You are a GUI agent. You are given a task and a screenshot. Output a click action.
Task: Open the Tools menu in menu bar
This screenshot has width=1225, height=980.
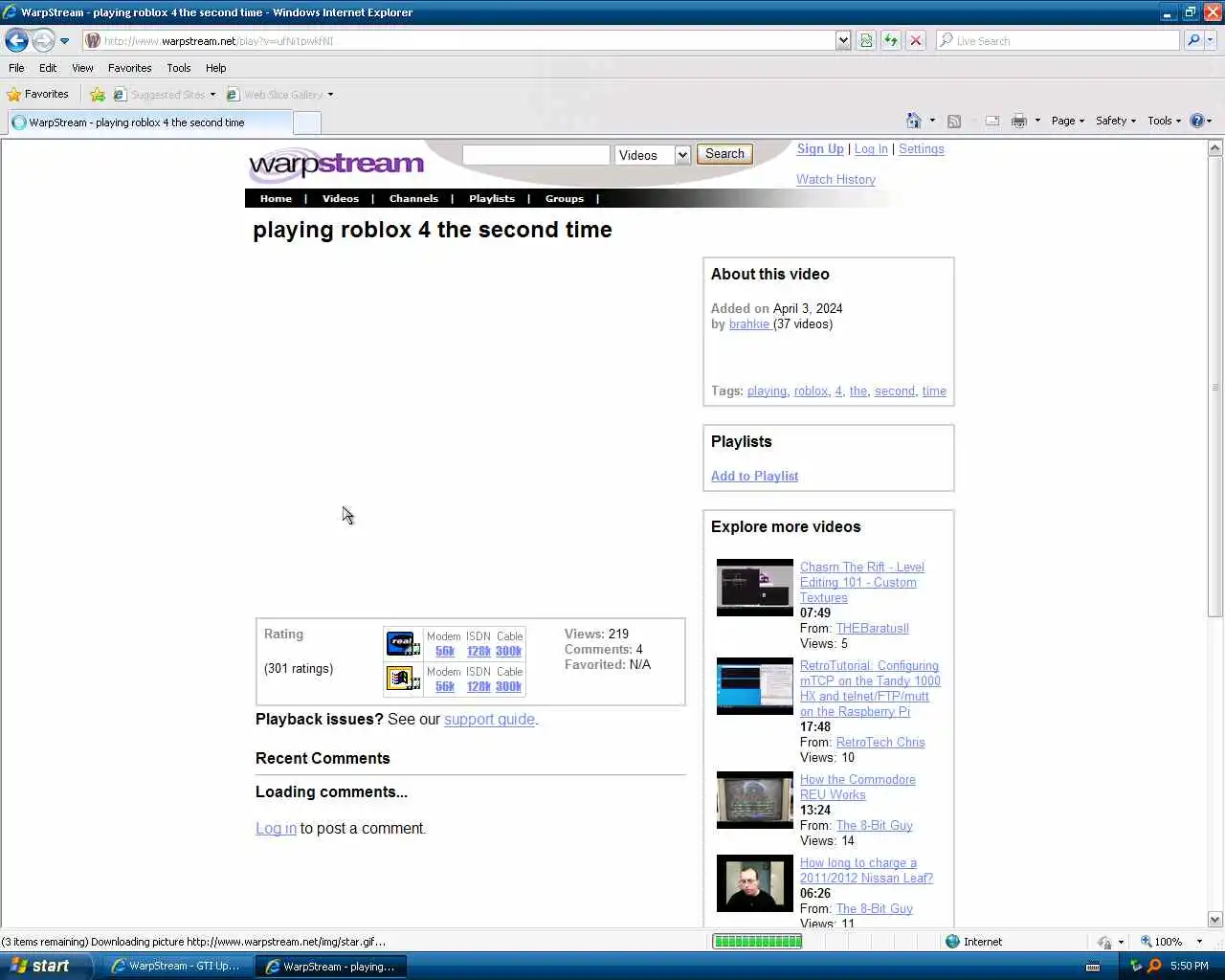click(x=178, y=68)
